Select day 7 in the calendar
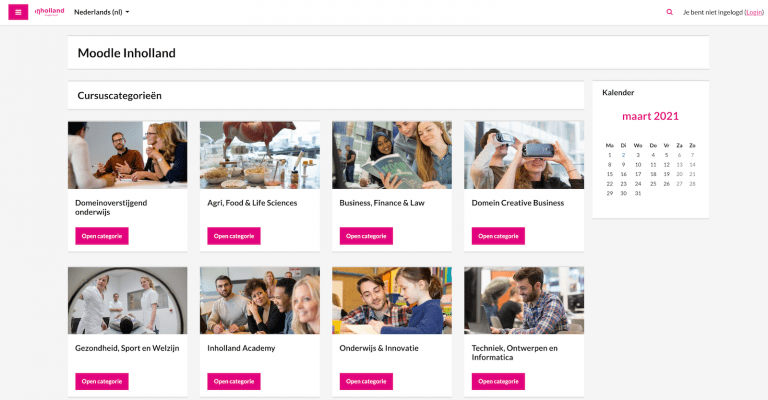 tap(692, 155)
